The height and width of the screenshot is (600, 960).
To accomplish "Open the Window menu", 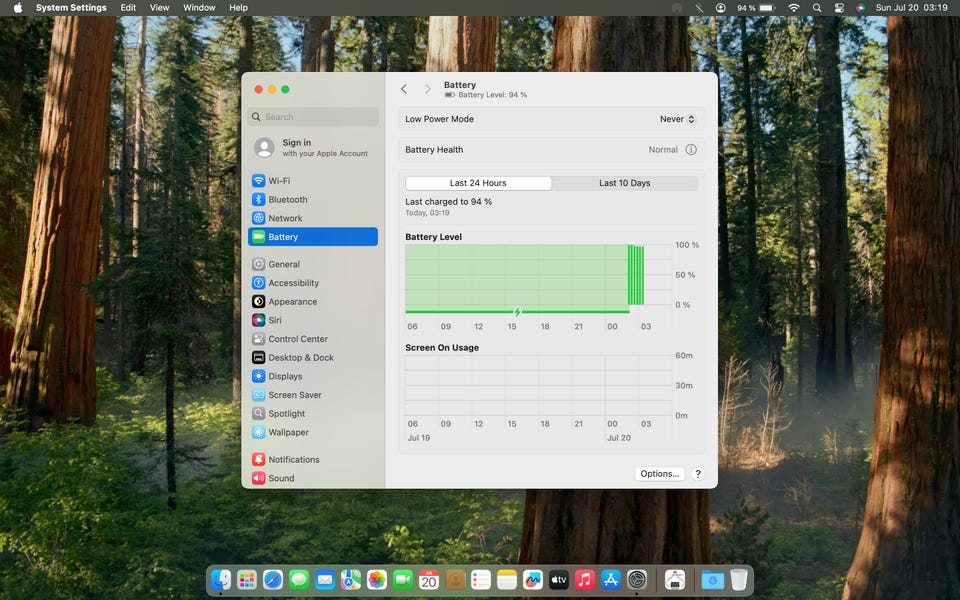I will [199, 8].
